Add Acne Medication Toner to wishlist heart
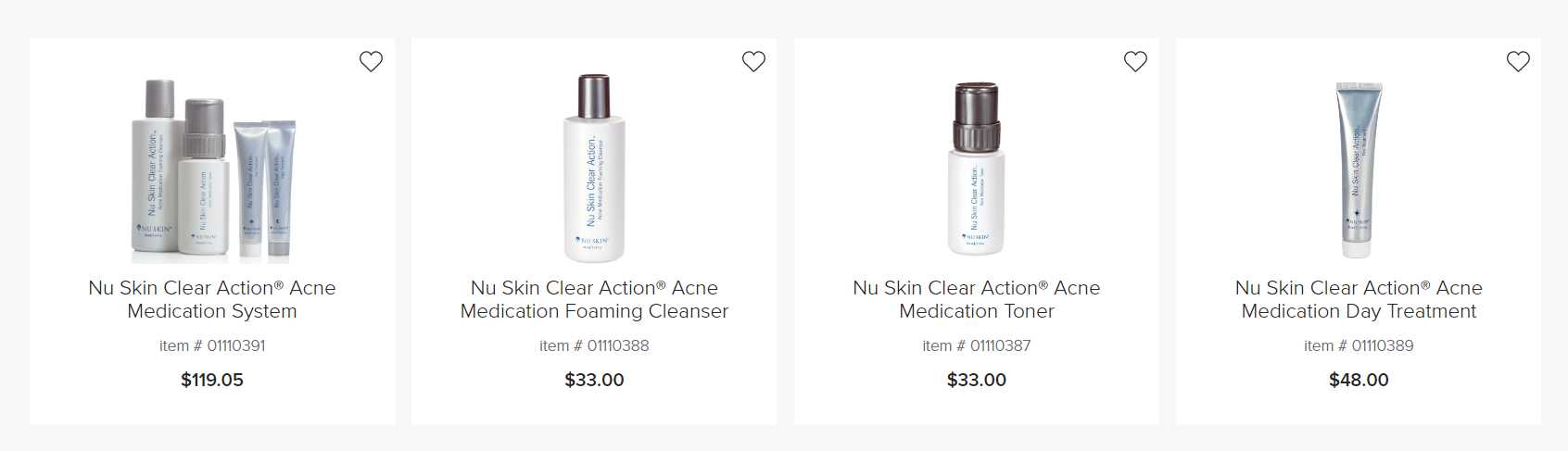Image resolution: width=1568 pixels, height=451 pixels. 1135,61
